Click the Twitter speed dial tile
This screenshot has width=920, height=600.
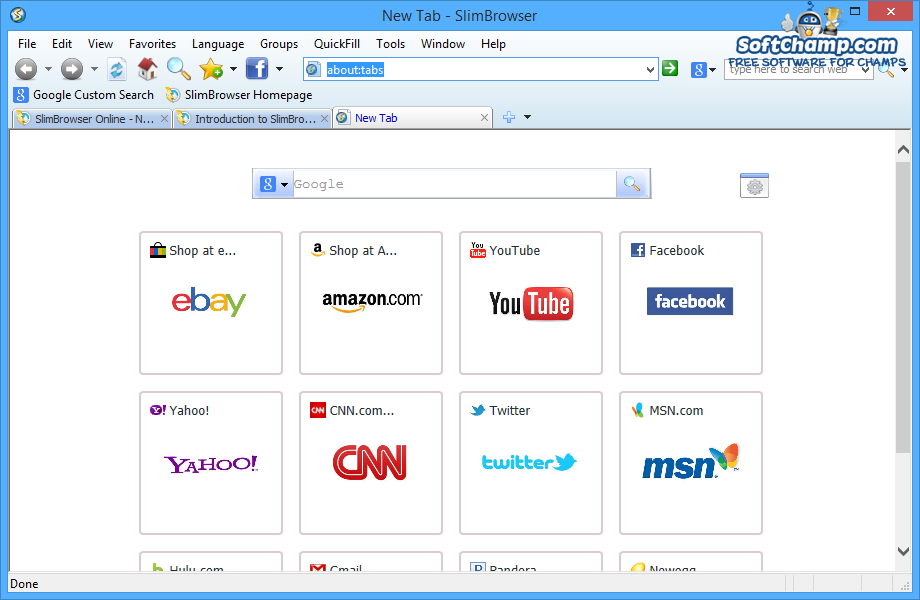tap(530, 462)
